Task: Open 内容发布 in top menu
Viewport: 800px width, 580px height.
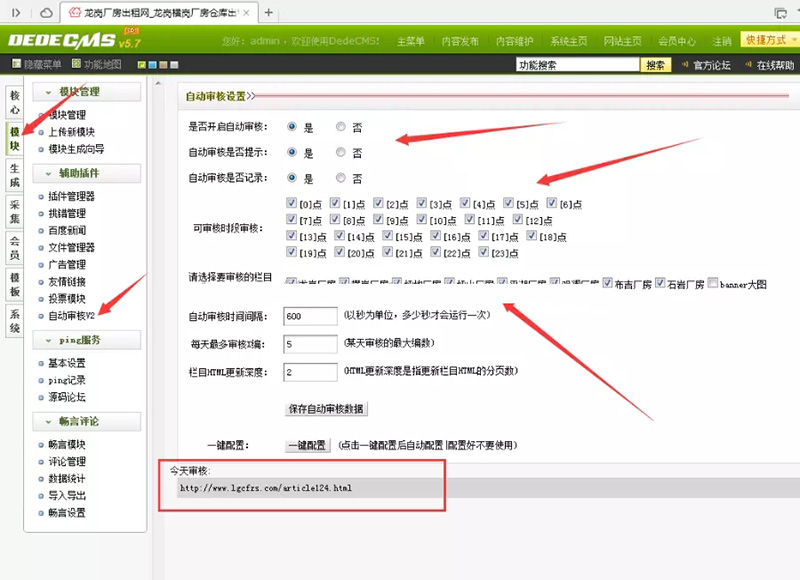Action: tap(461, 41)
